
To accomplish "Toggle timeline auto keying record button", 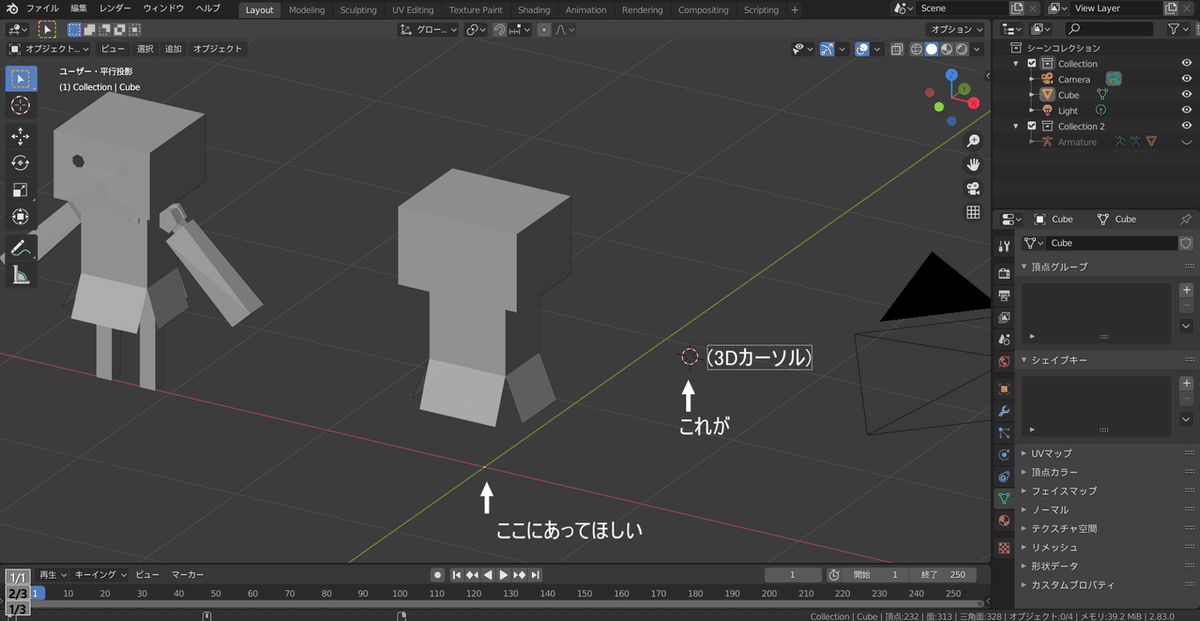I will click(437, 575).
